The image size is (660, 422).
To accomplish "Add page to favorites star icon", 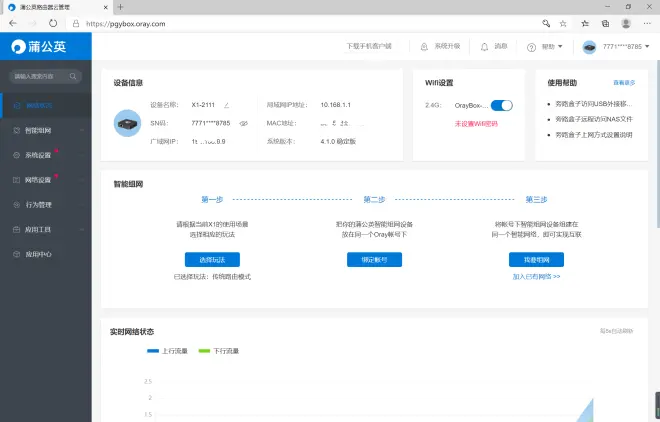I will 563,24.
